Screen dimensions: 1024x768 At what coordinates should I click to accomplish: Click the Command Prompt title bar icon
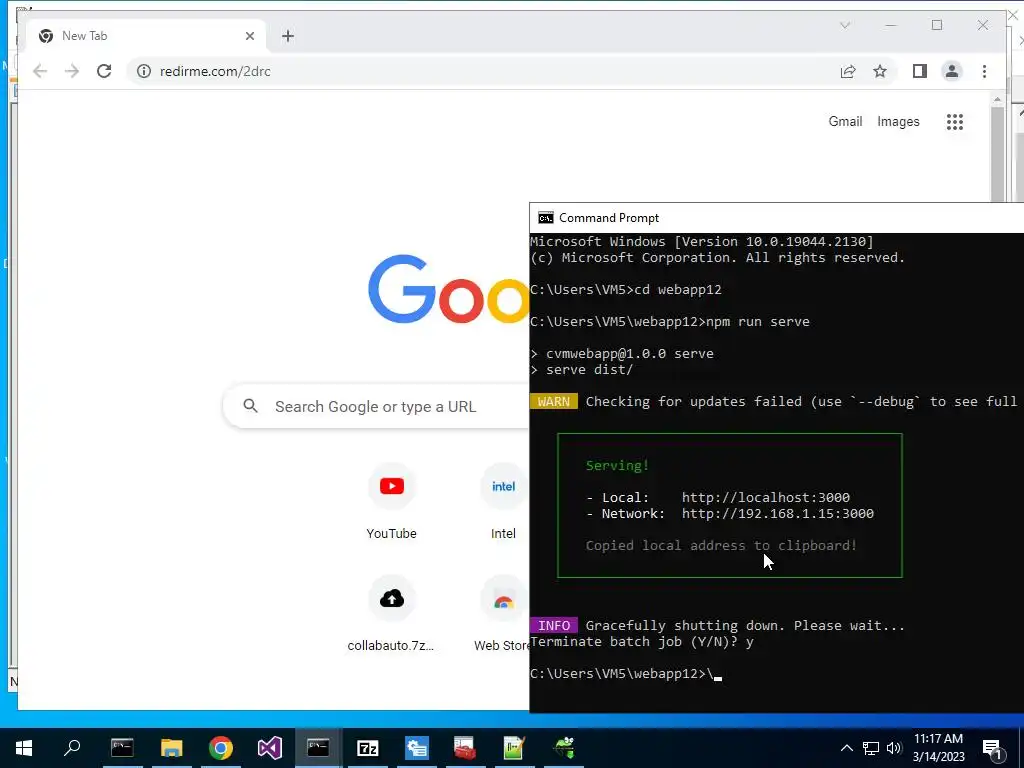tap(545, 218)
